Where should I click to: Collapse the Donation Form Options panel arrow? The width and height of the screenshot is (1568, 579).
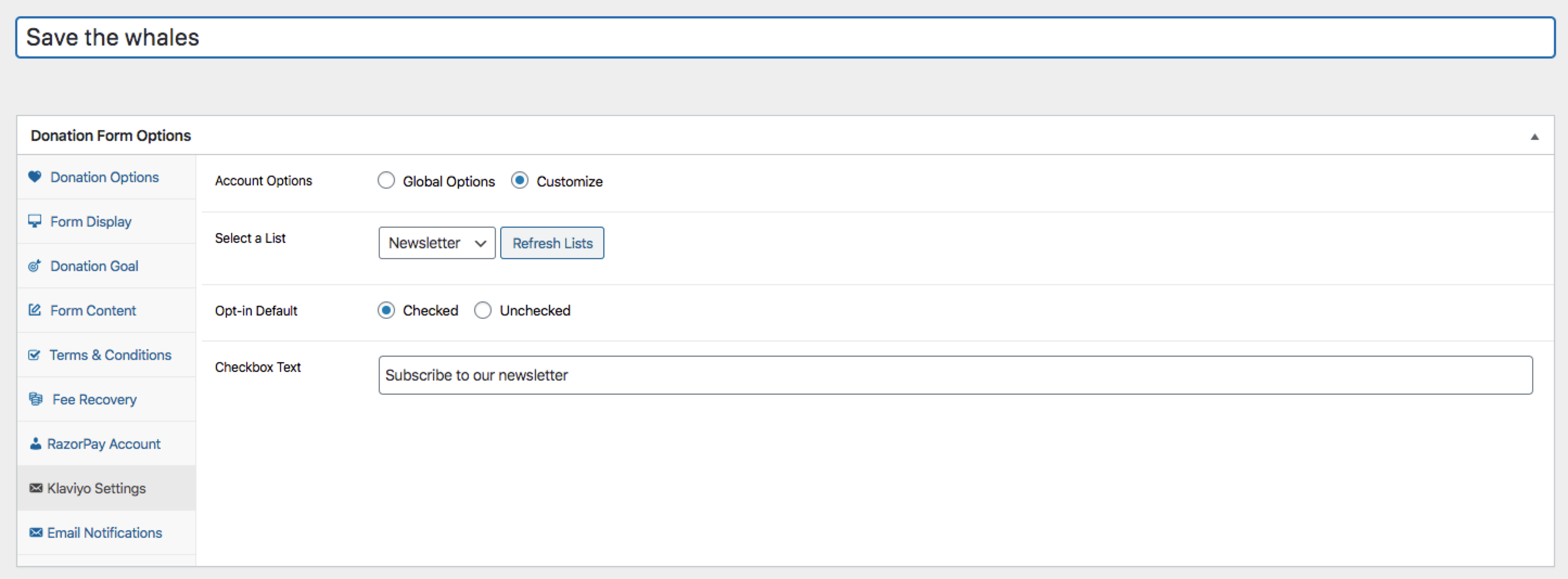pyautogui.click(x=1534, y=136)
